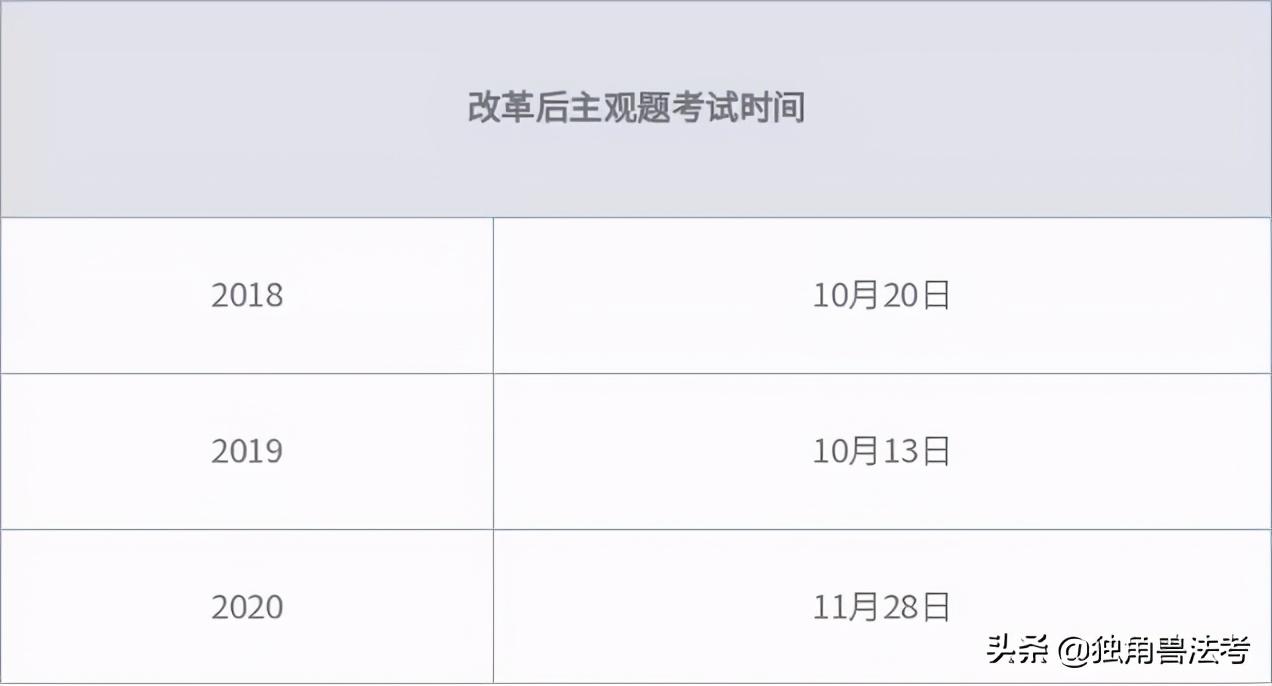Image resolution: width=1272 pixels, height=686 pixels.
Task: Click the 10月13日 date cell
Action: click(x=881, y=452)
